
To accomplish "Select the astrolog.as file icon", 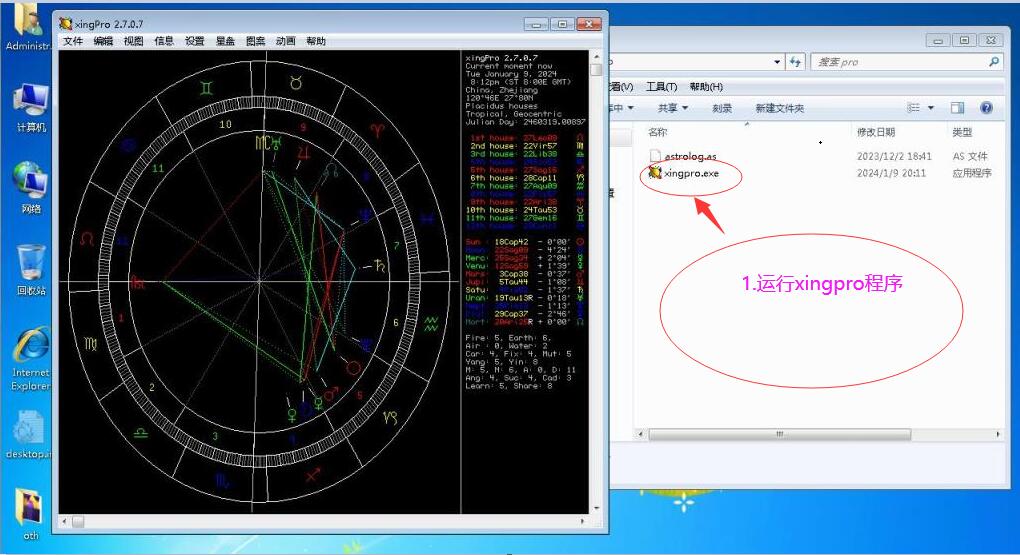I will coord(655,156).
